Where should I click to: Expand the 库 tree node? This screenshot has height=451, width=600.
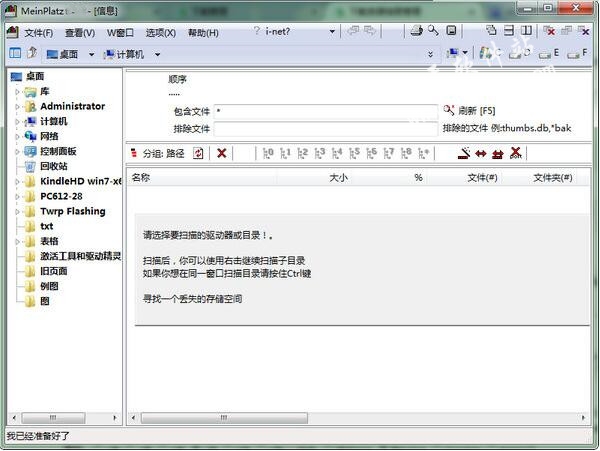[x=17, y=92]
